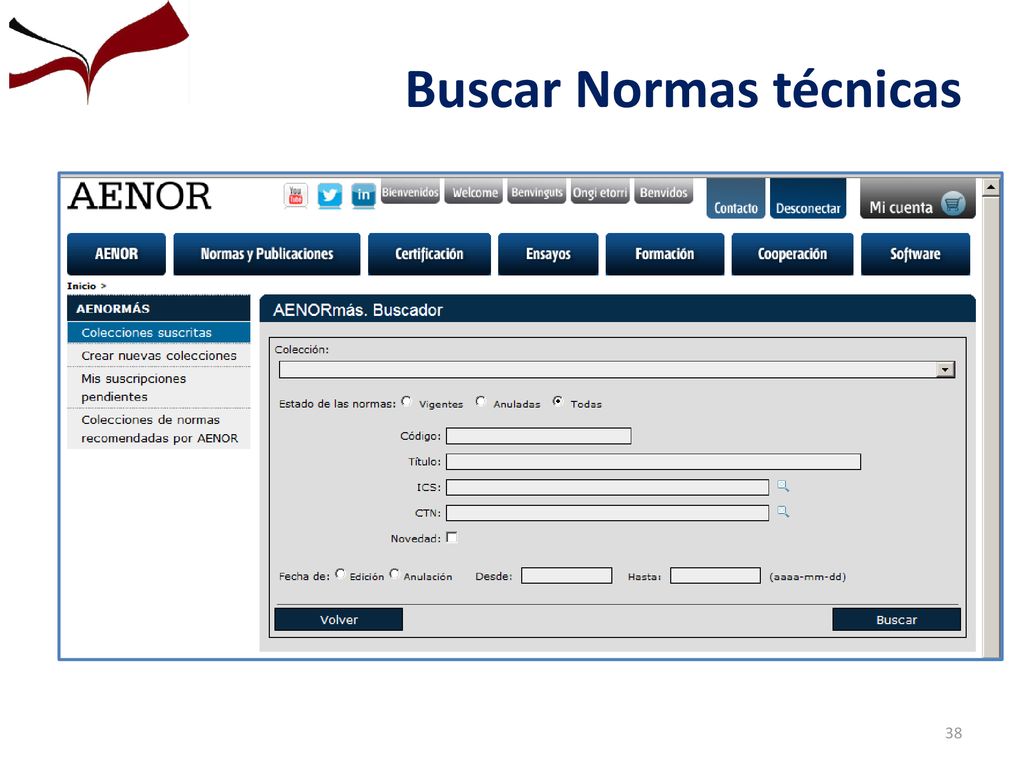This screenshot has height=768, width=1024.
Task: Select the Anulación date radio button
Action: coord(394,574)
